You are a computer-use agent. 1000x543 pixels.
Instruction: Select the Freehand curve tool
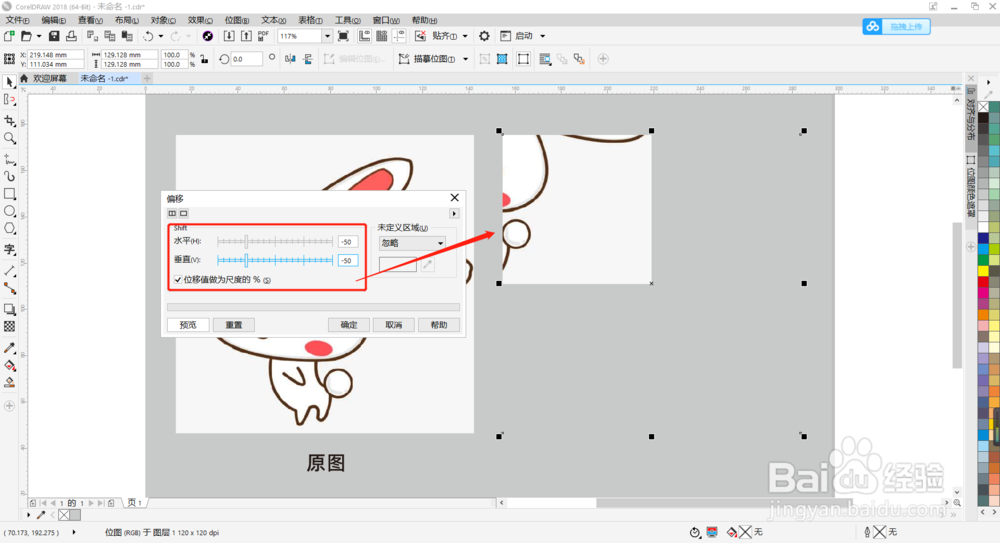click(x=10, y=160)
